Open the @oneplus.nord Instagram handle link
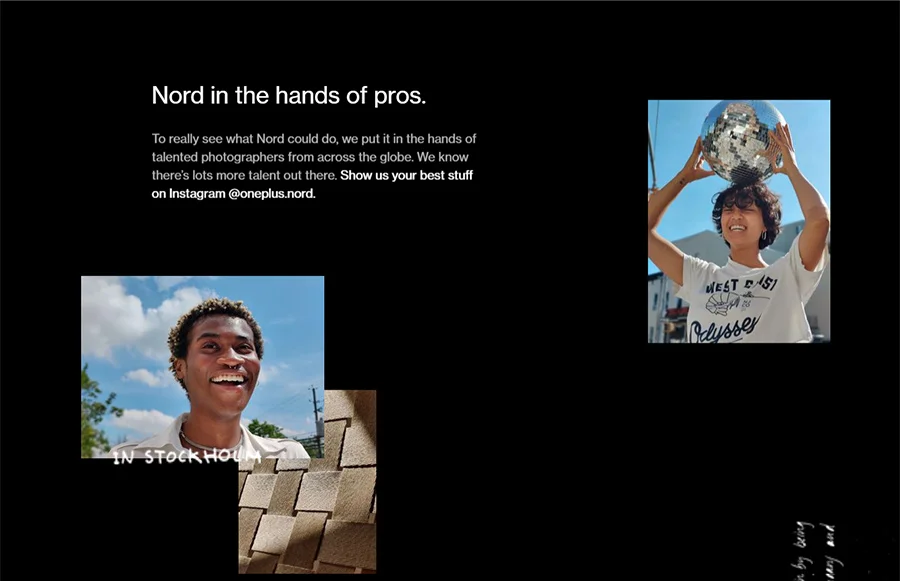 271,193
